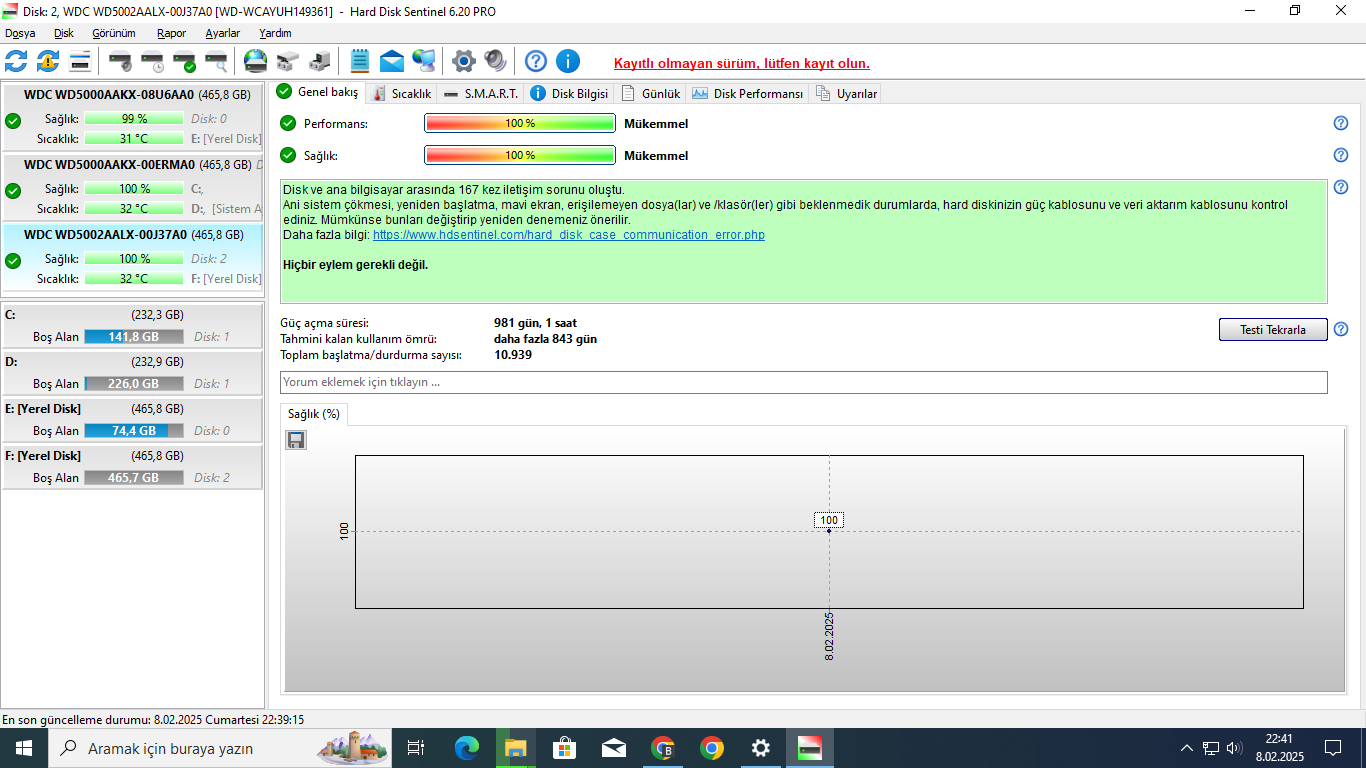Select the Sağlık (%) chart tab
The width and height of the screenshot is (1366, 768).
[314, 413]
